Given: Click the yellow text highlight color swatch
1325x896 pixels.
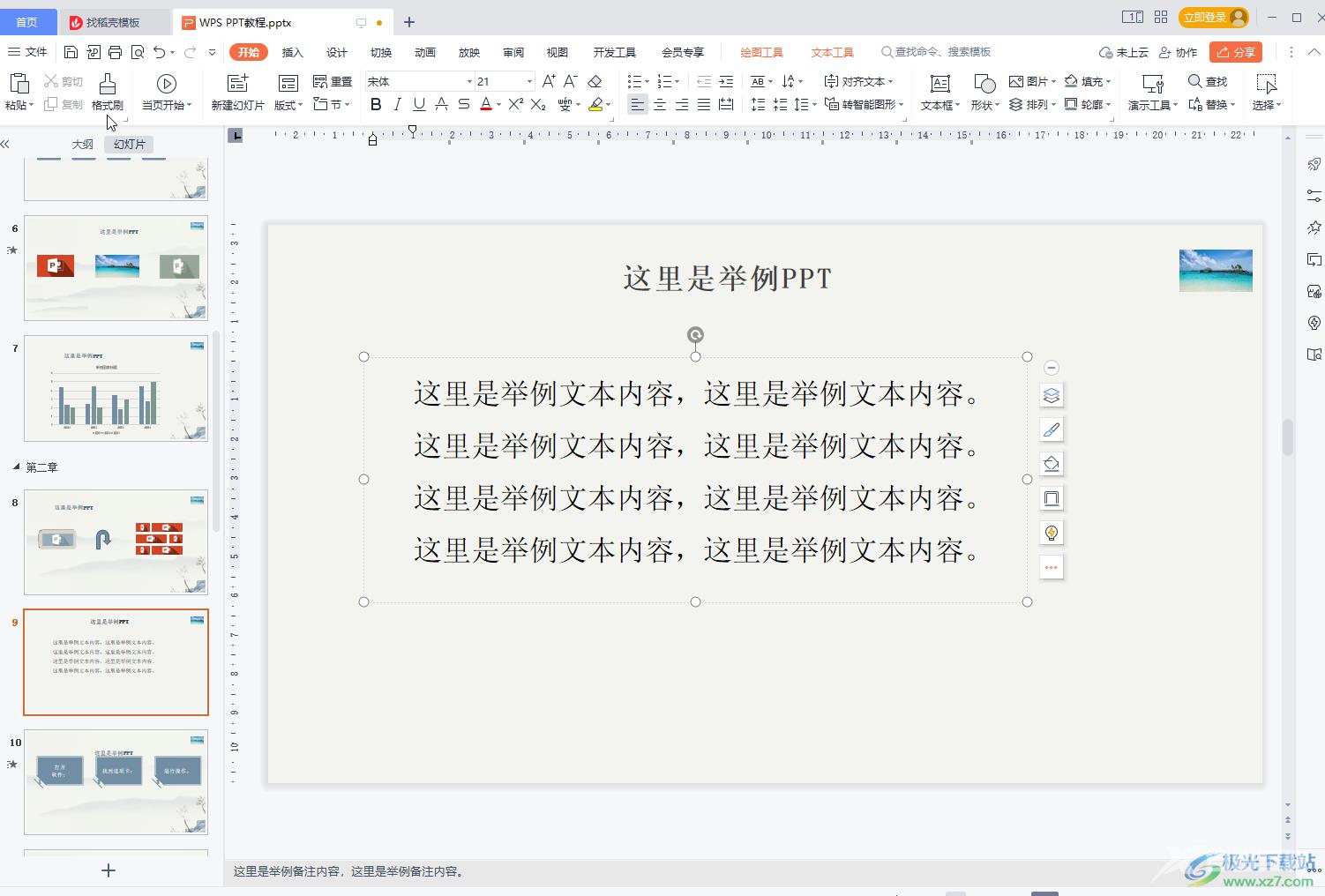Looking at the screenshot, I should tap(595, 104).
